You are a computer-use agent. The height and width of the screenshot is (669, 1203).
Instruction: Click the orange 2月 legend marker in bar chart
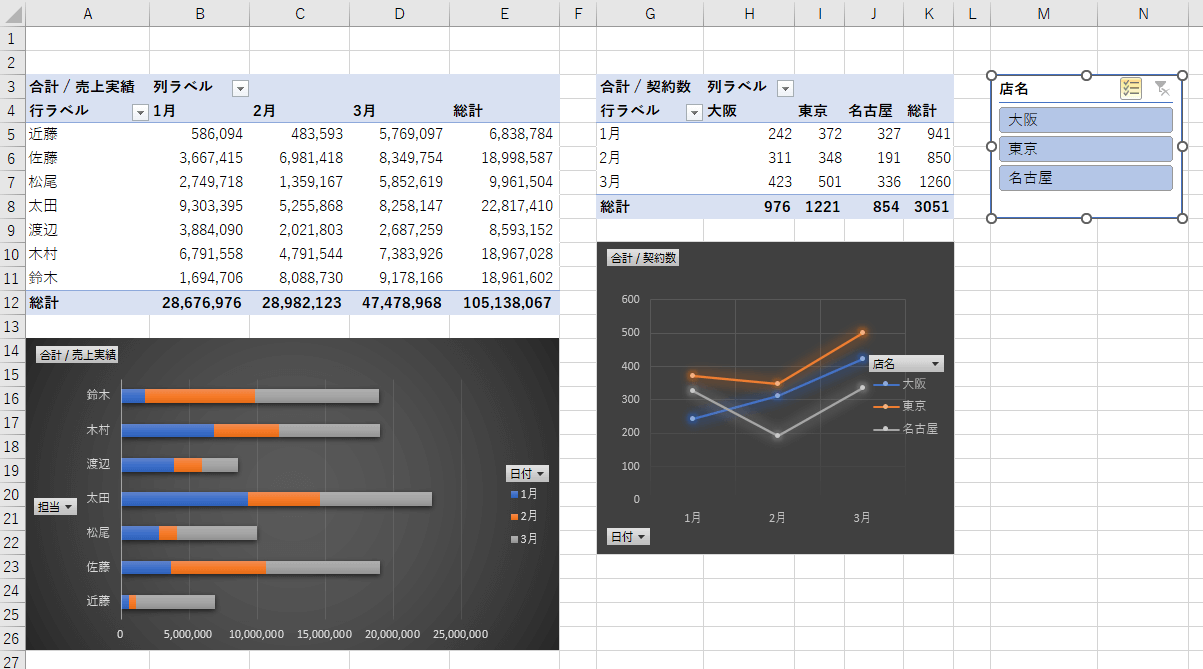tap(514, 516)
